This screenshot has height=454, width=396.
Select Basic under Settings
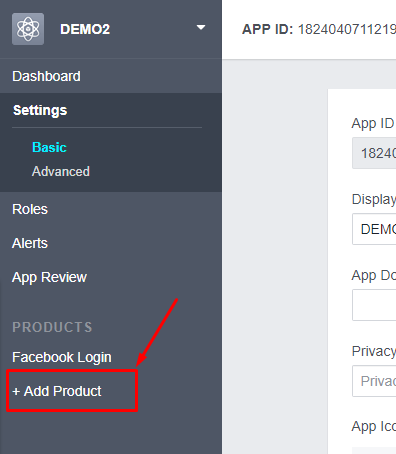[49, 147]
